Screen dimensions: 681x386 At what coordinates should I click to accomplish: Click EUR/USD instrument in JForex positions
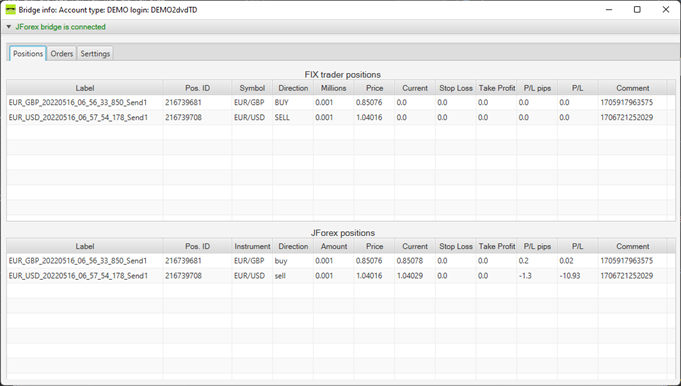[249, 276]
